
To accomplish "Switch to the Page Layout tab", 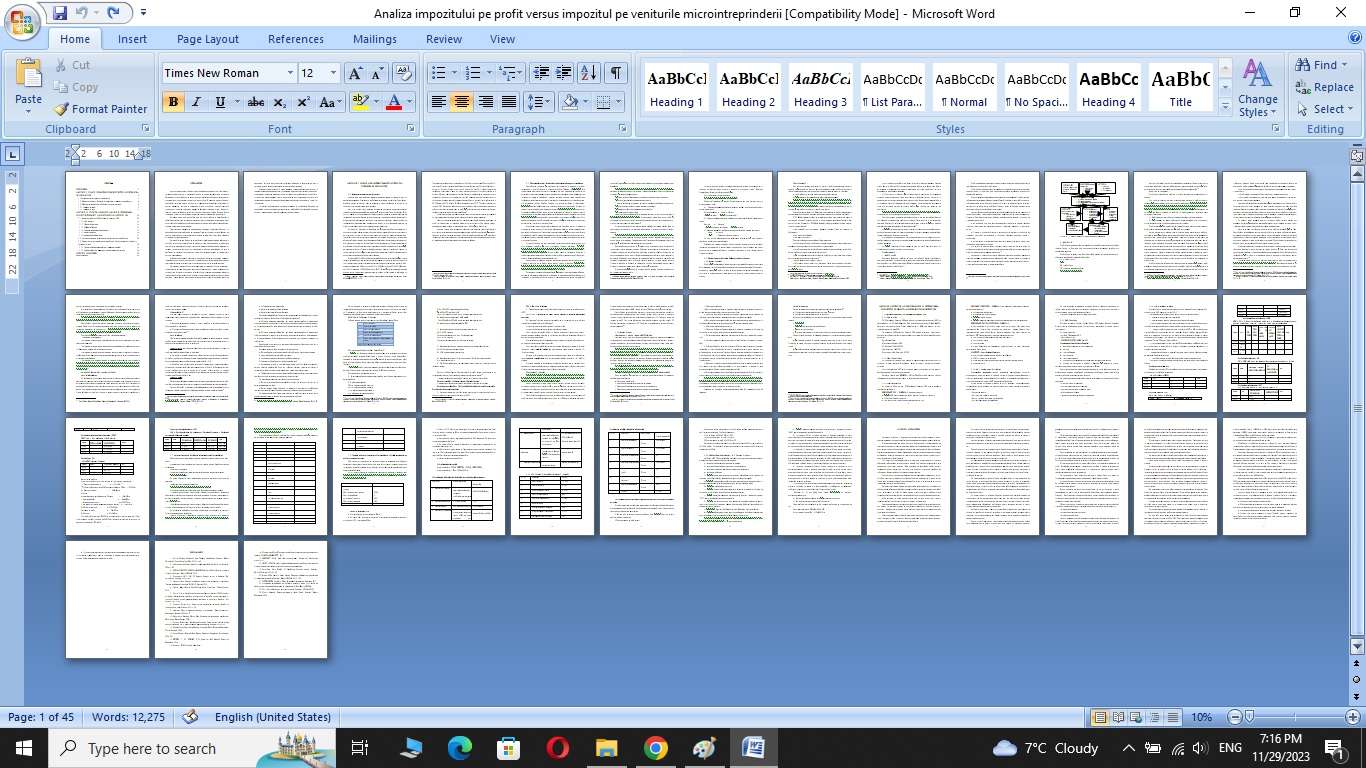I will point(208,39).
